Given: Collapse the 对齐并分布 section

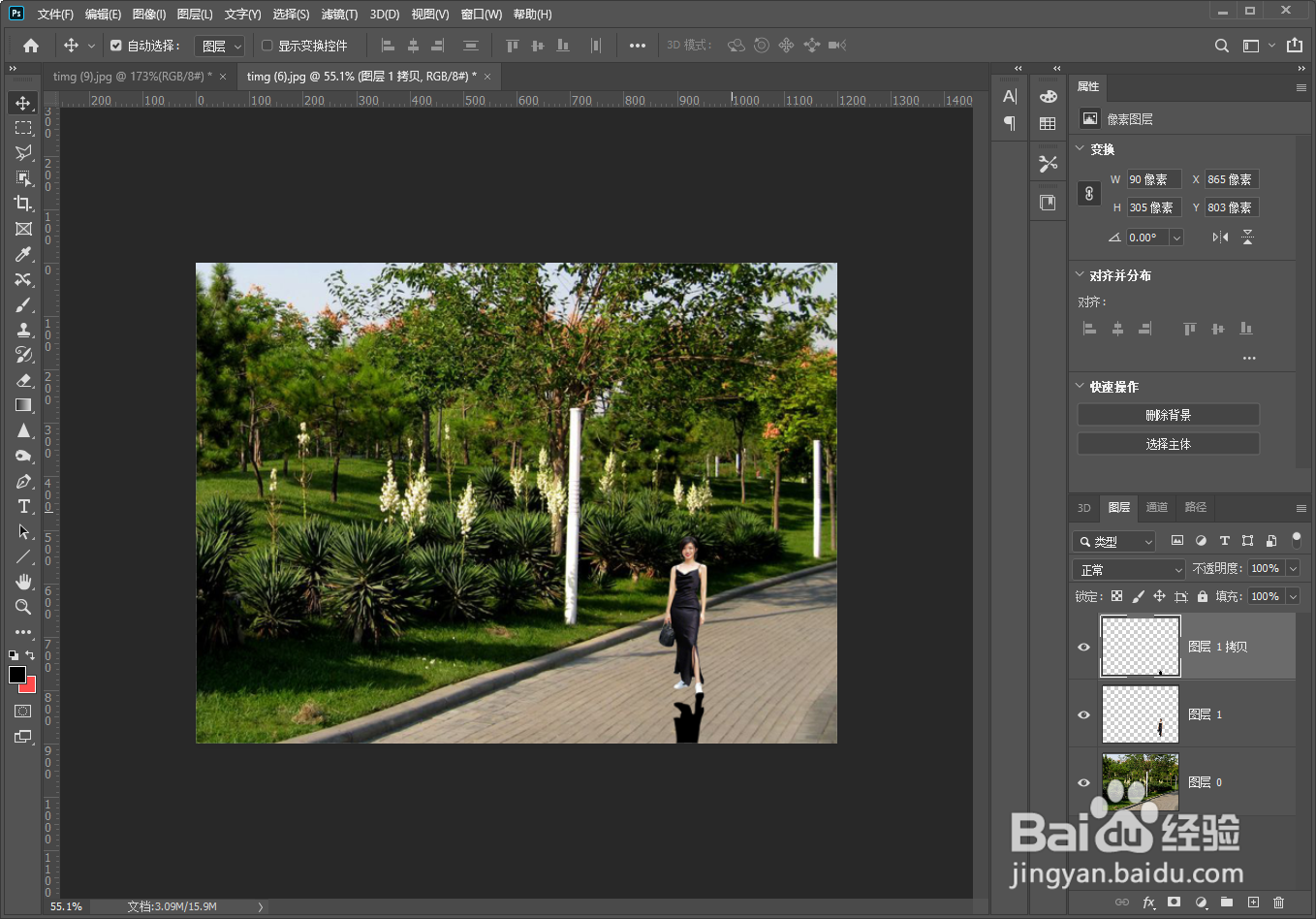Looking at the screenshot, I should [x=1080, y=274].
